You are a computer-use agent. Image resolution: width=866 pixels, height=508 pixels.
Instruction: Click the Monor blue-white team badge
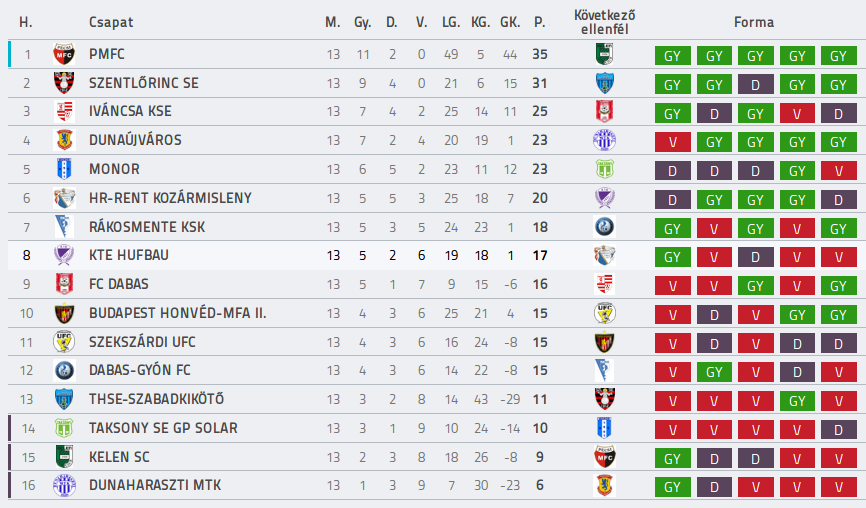coord(64,169)
